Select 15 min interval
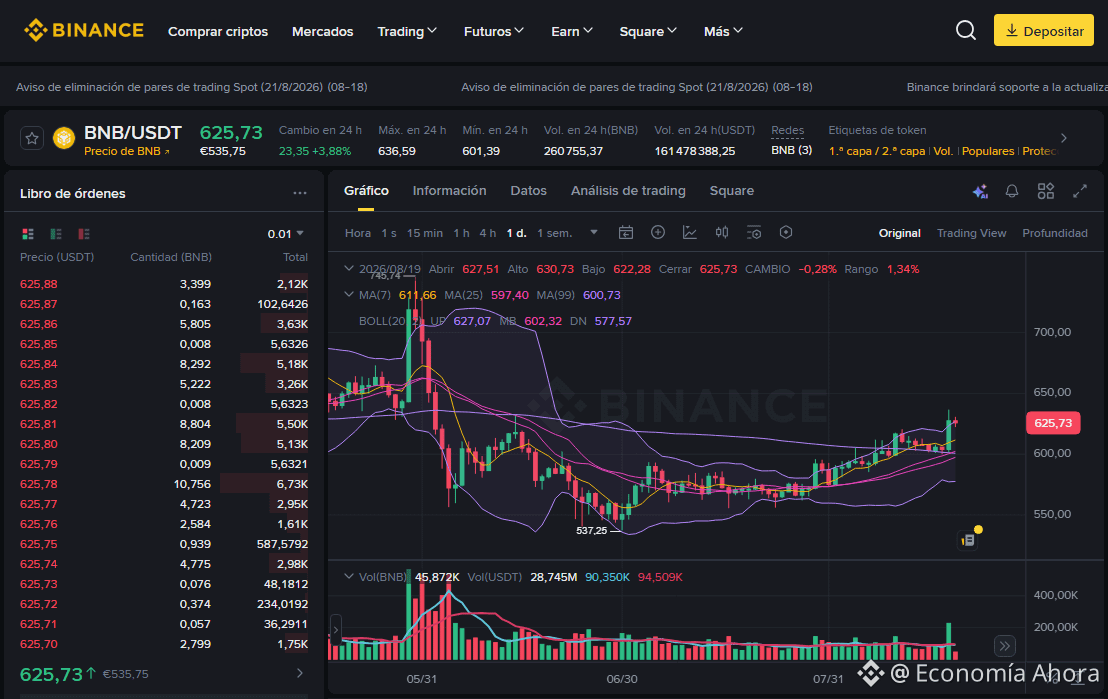 425,233
